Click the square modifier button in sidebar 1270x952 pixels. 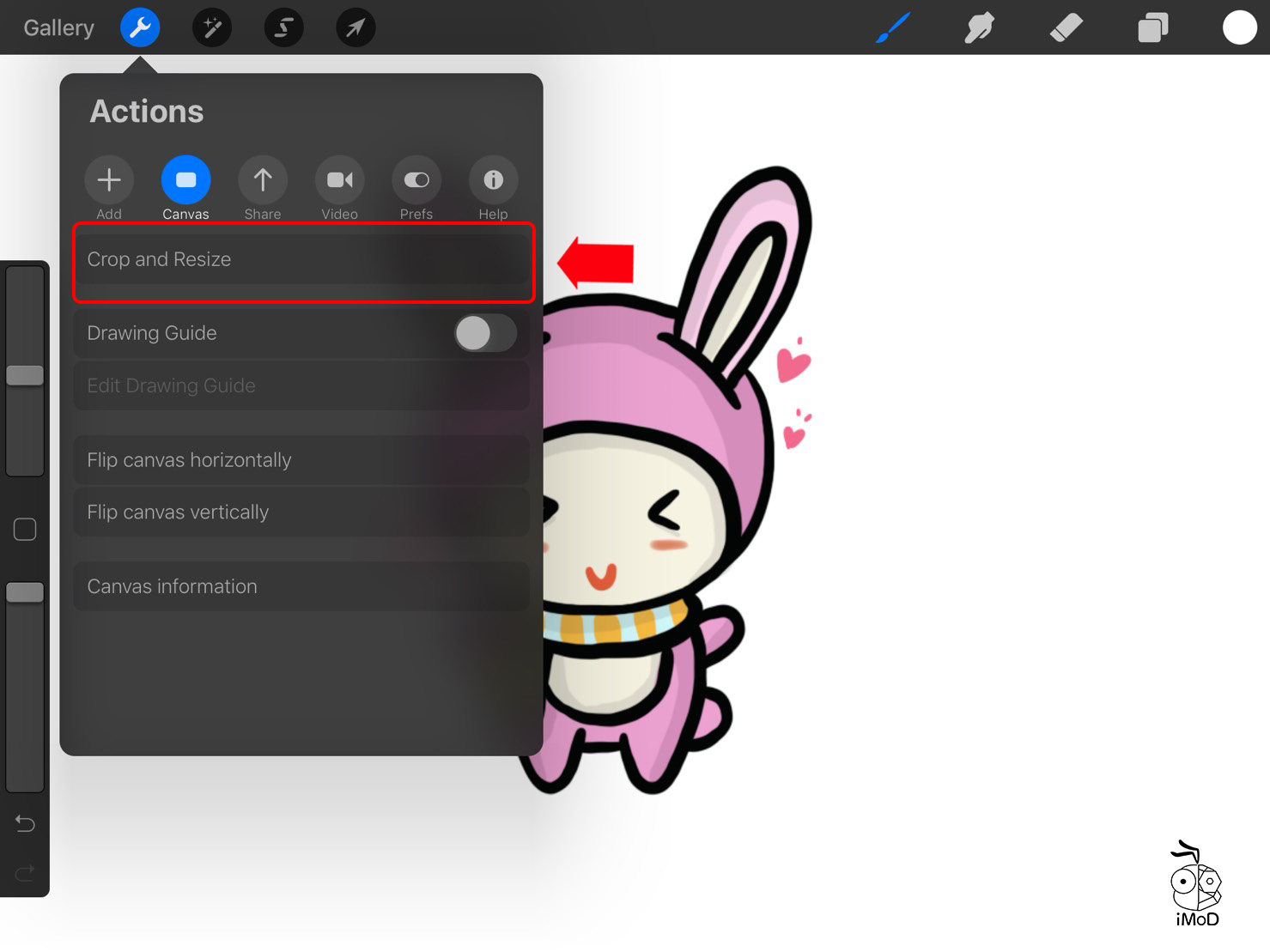point(25,530)
